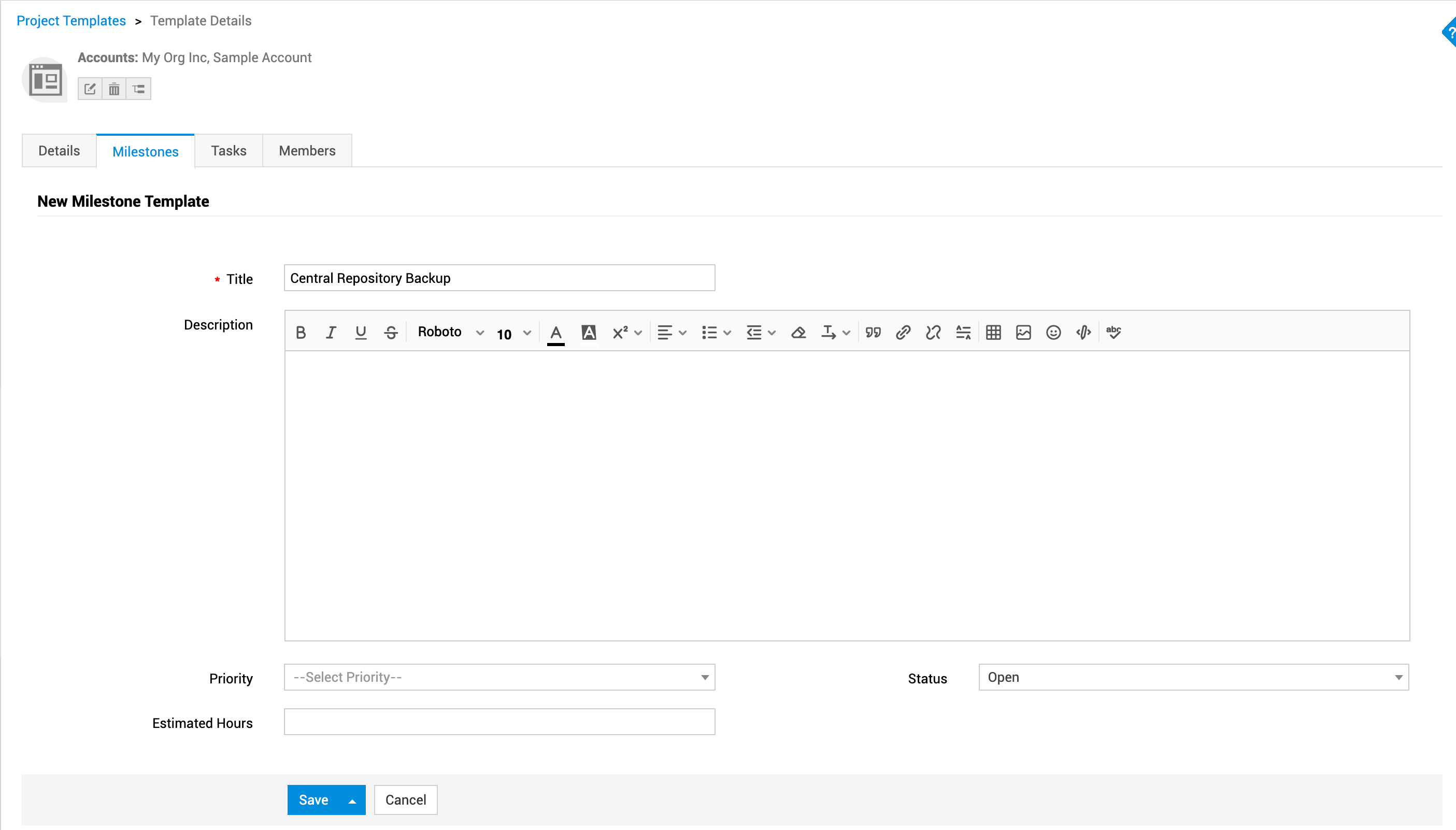This screenshot has width=1456, height=830.
Task: Toggle underline formatting button
Action: point(360,332)
